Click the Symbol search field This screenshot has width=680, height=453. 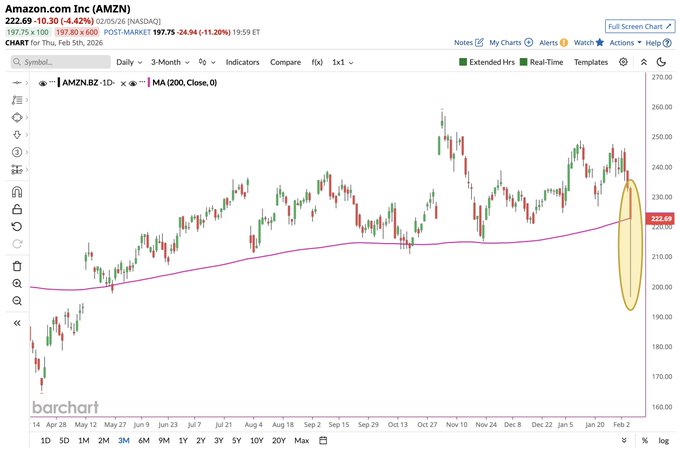(x=61, y=62)
